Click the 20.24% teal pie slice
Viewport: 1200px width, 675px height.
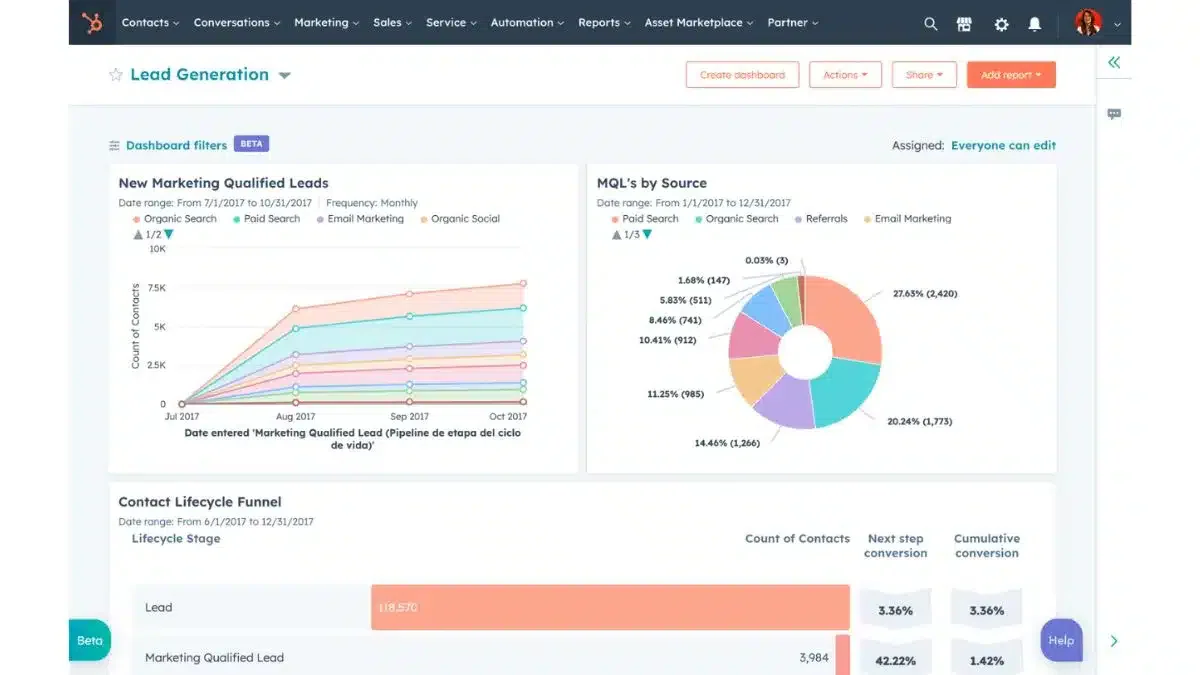845,394
